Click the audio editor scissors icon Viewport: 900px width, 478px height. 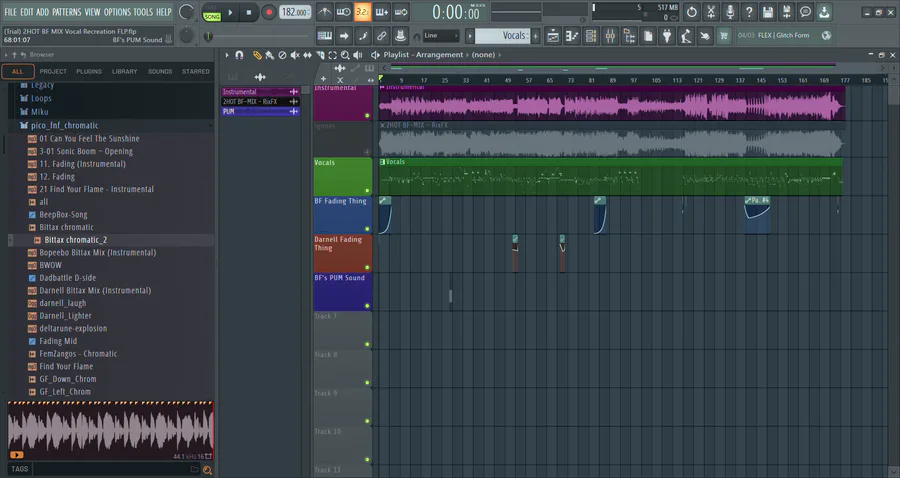click(711, 12)
